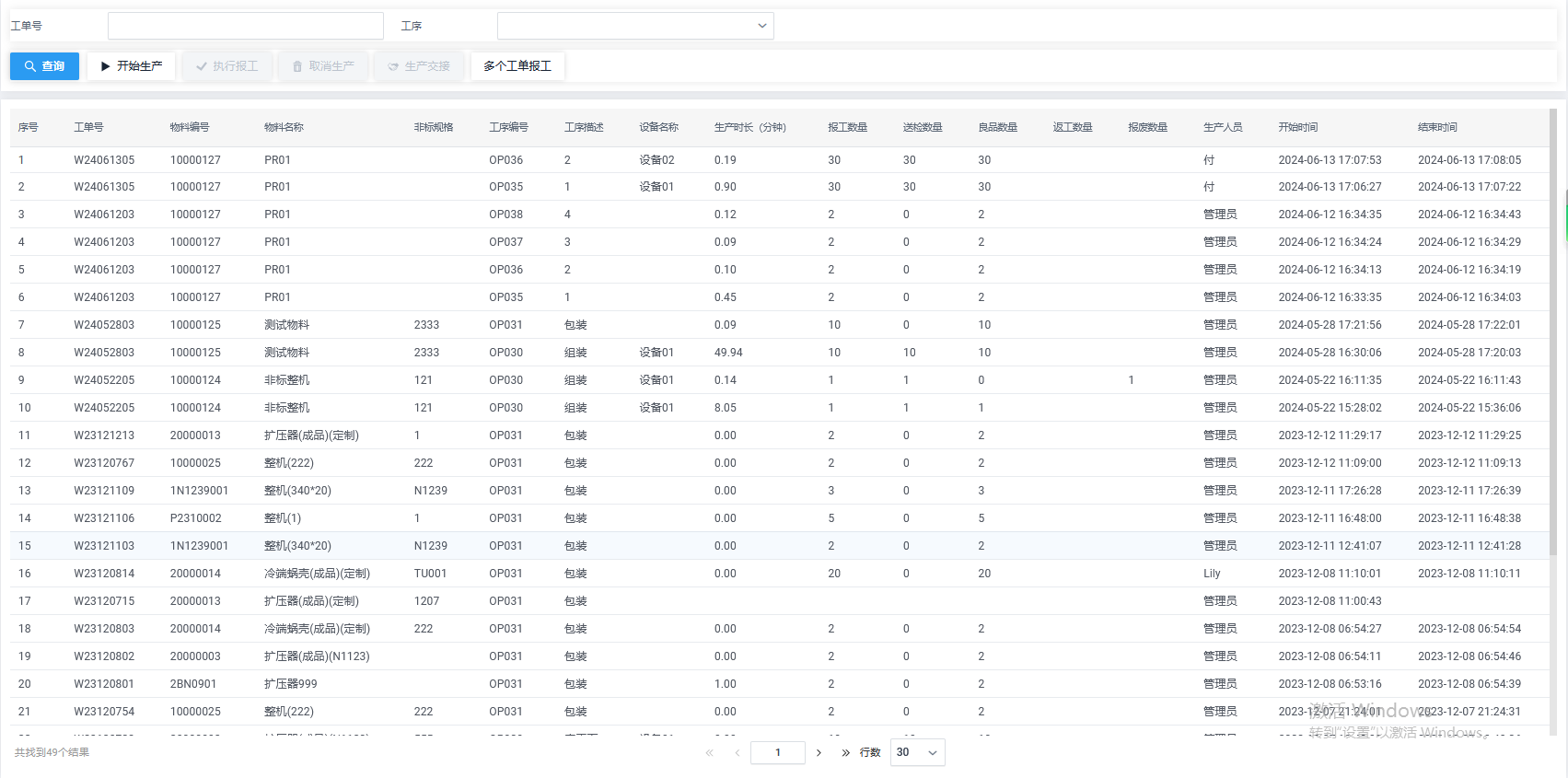Click the 测试物料 cell in row 7
1568x778 pixels.
[286, 325]
